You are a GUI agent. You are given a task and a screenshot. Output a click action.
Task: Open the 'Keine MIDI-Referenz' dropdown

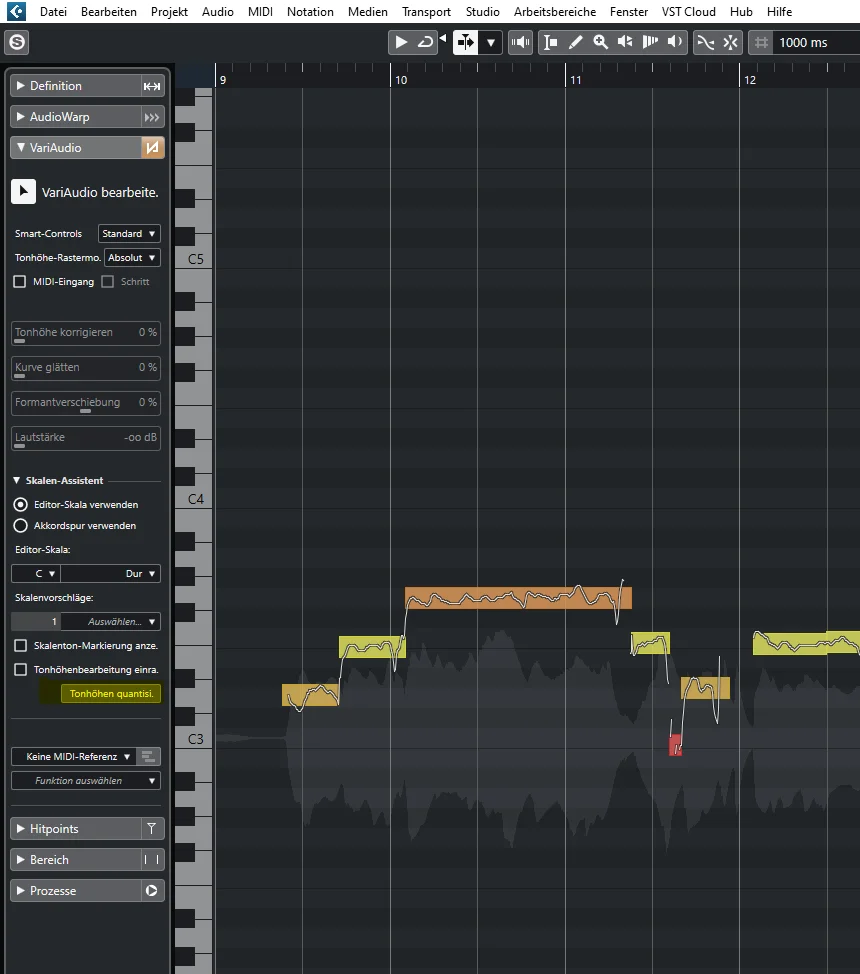click(x=73, y=757)
